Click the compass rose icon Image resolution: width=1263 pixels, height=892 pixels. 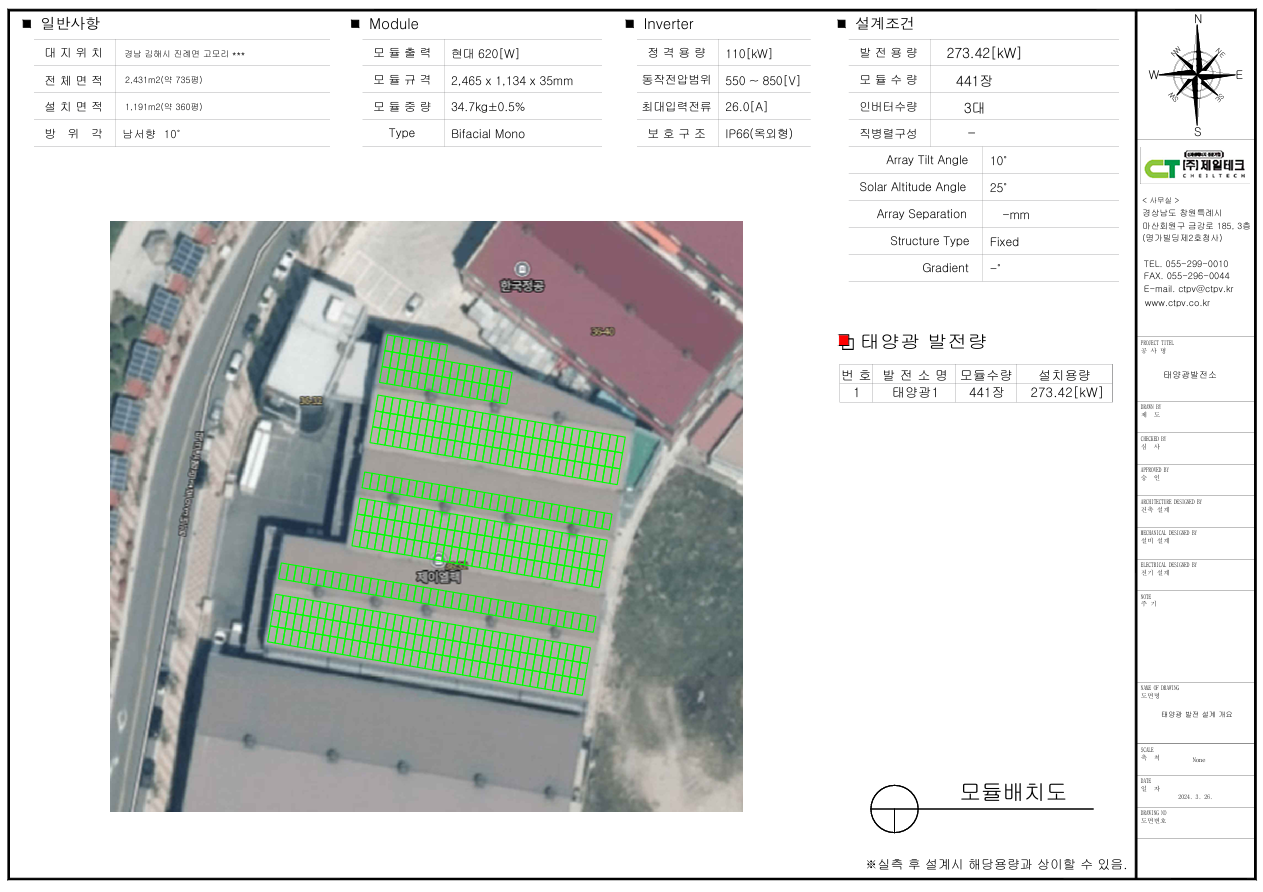pyautogui.click(x=1197, y=75)
